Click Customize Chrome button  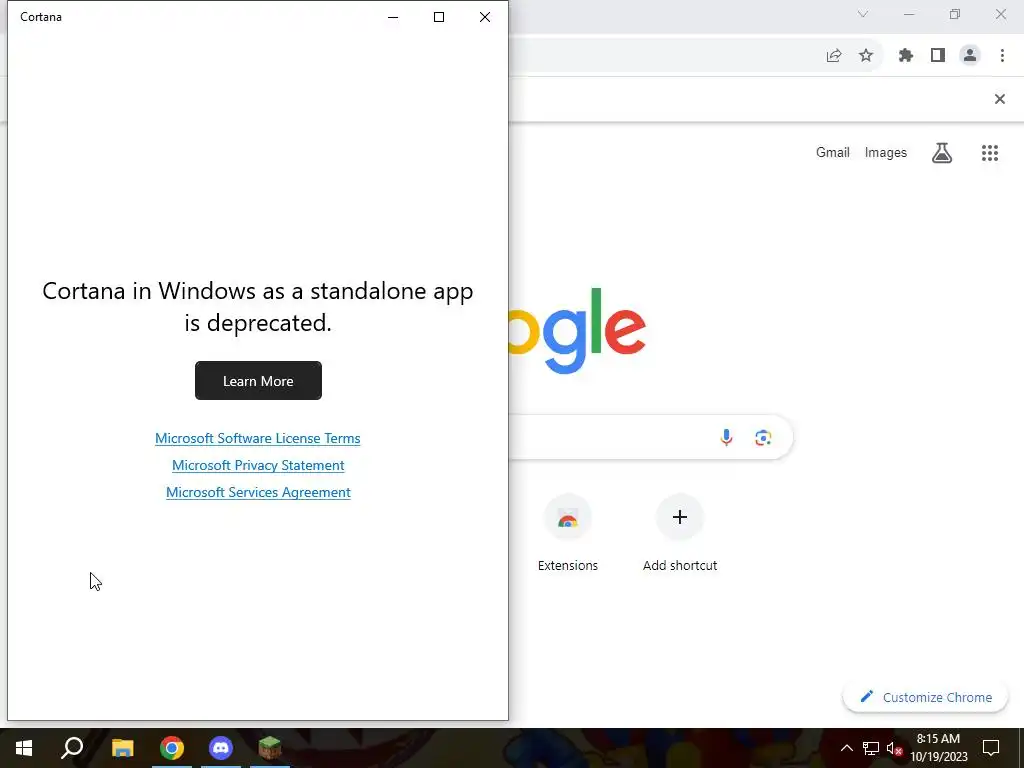(925, 697)
